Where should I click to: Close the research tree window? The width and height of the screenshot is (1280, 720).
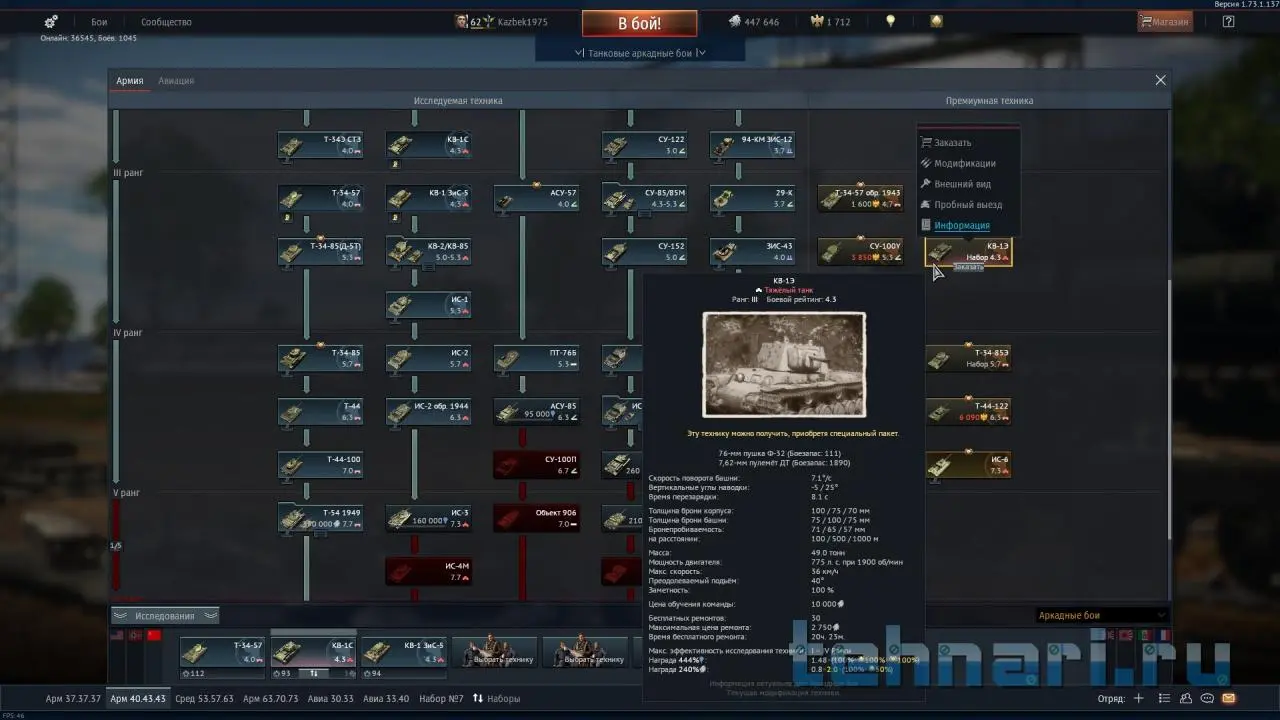1160,80
